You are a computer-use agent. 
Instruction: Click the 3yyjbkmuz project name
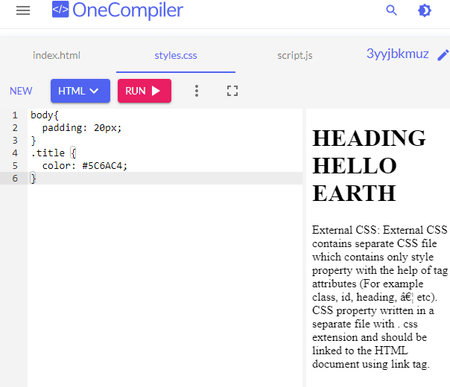(397, 54)
